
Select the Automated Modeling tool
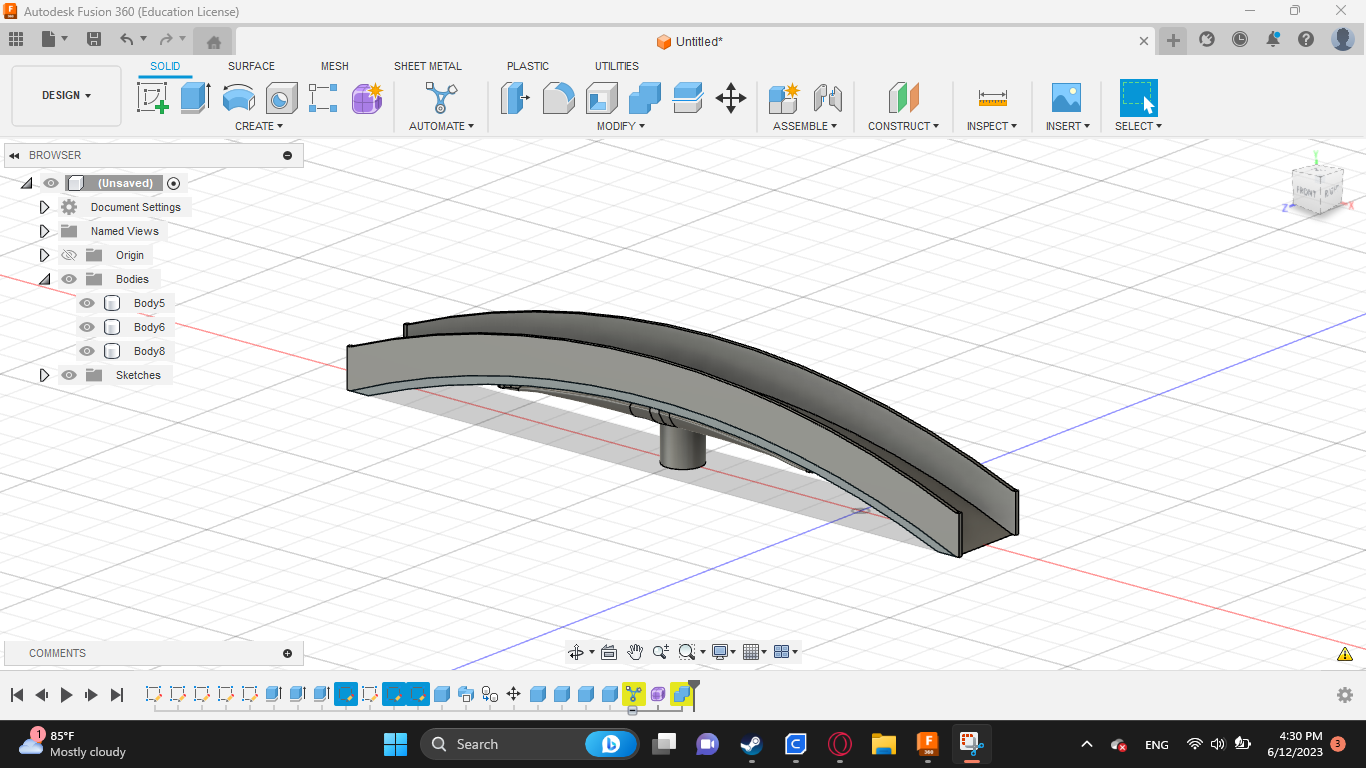(441, 98)
